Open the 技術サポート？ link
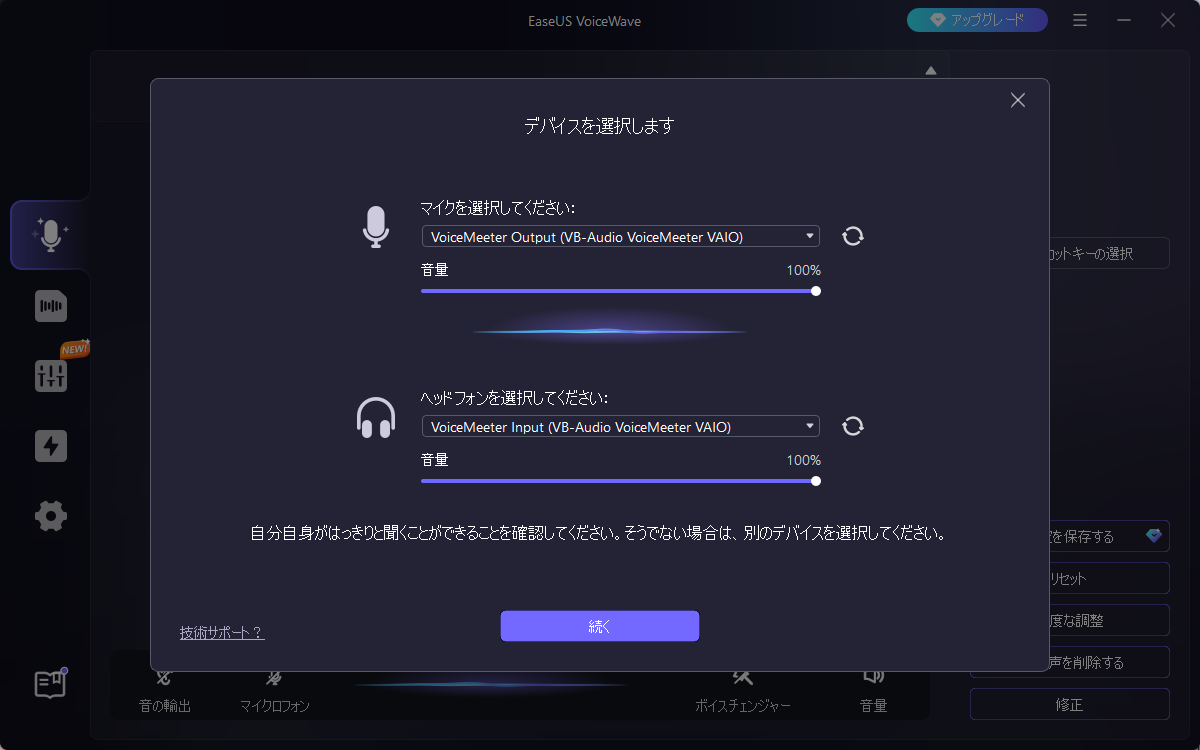 point(222,633)
